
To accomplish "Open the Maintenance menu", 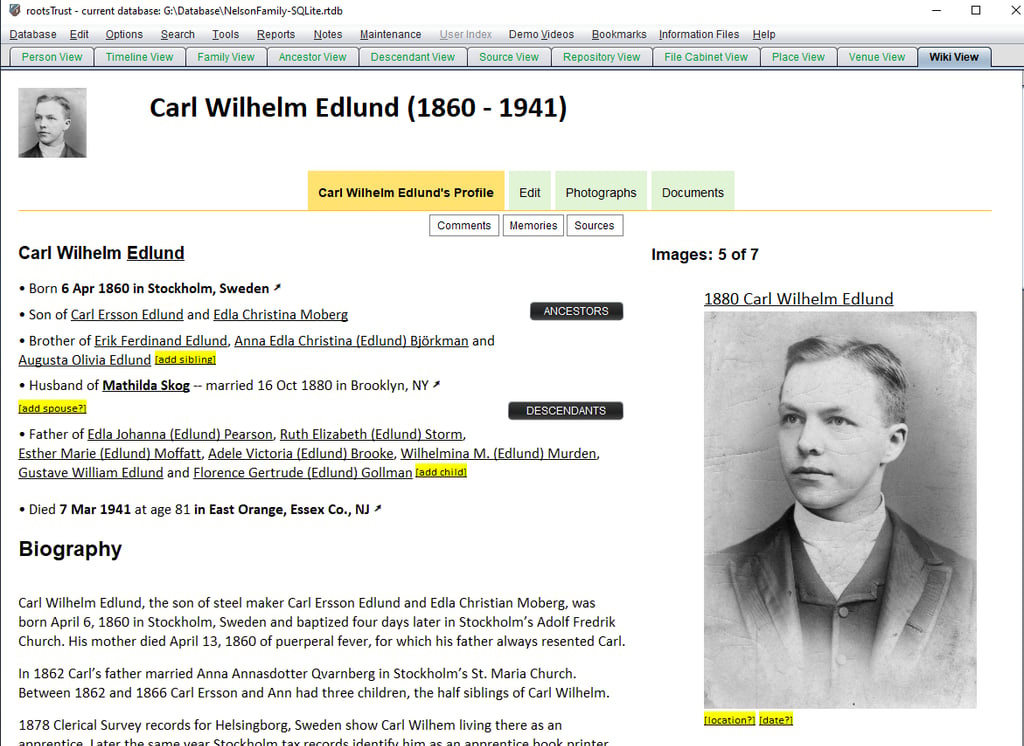I will tap(391, 35).
